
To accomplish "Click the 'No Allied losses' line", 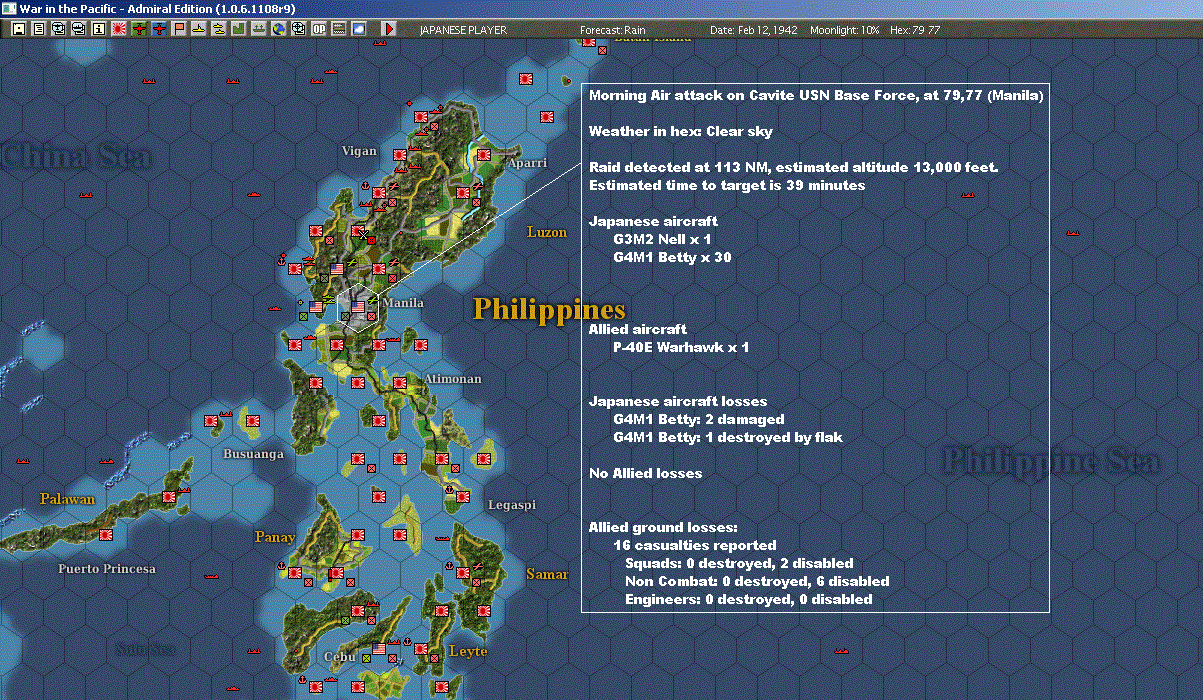I will pos(645,473).
